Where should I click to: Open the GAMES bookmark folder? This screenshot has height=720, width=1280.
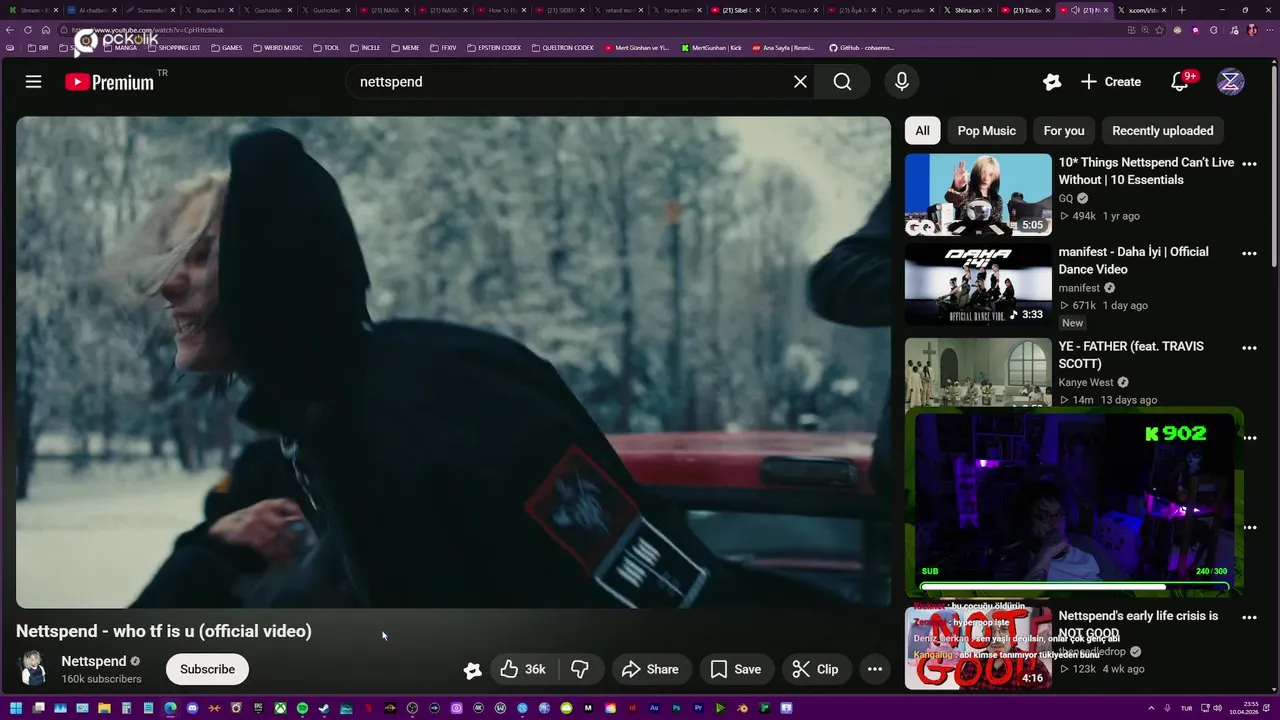point(226,47)
